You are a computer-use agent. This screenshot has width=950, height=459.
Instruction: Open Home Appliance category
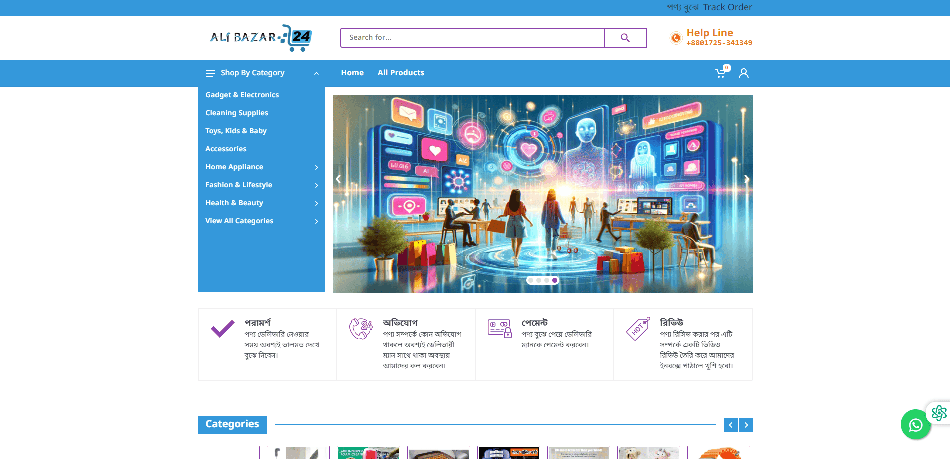tap(234, 167)
